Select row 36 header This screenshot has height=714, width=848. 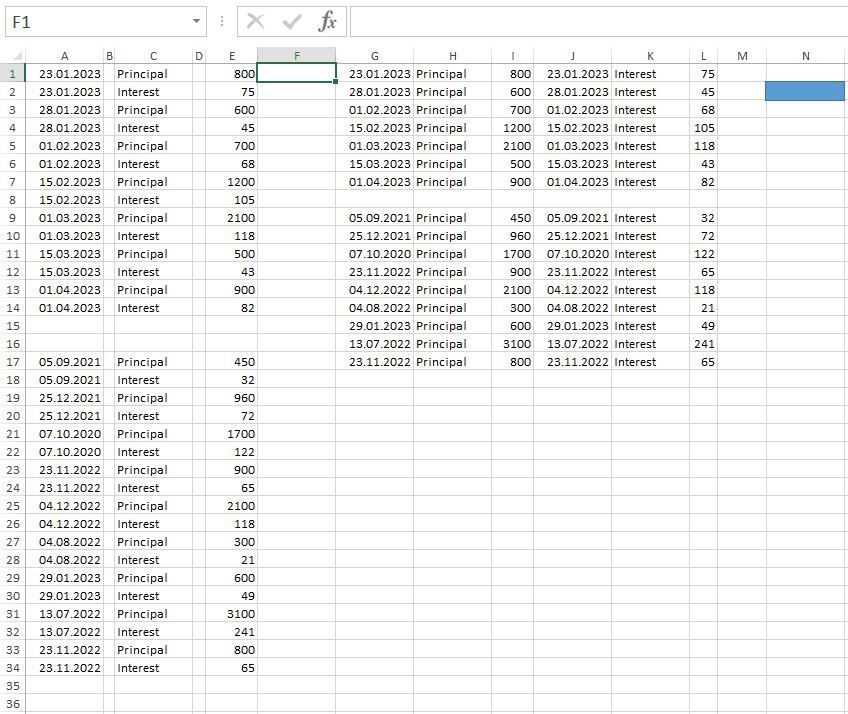coord(12,704)
